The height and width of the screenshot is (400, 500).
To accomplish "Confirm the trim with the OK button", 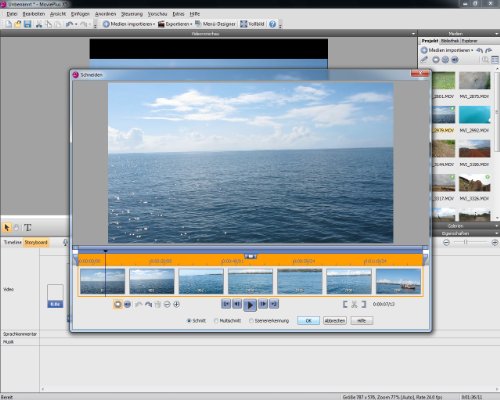I will (x=308, y=321).
